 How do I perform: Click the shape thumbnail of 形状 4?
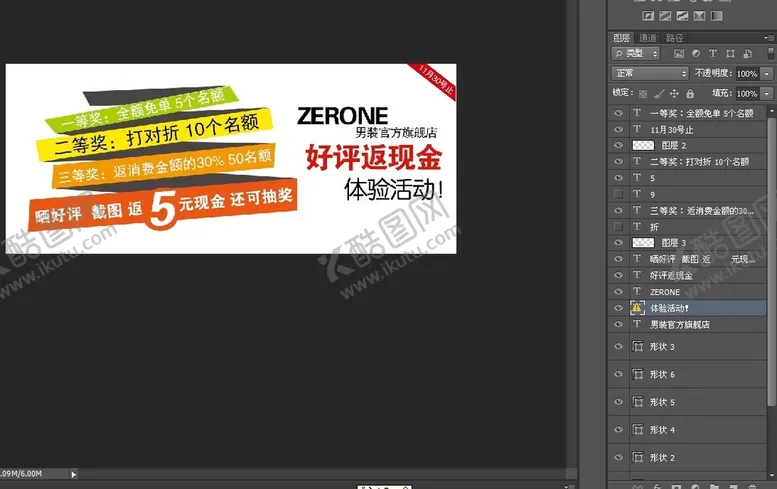point(638,430)
